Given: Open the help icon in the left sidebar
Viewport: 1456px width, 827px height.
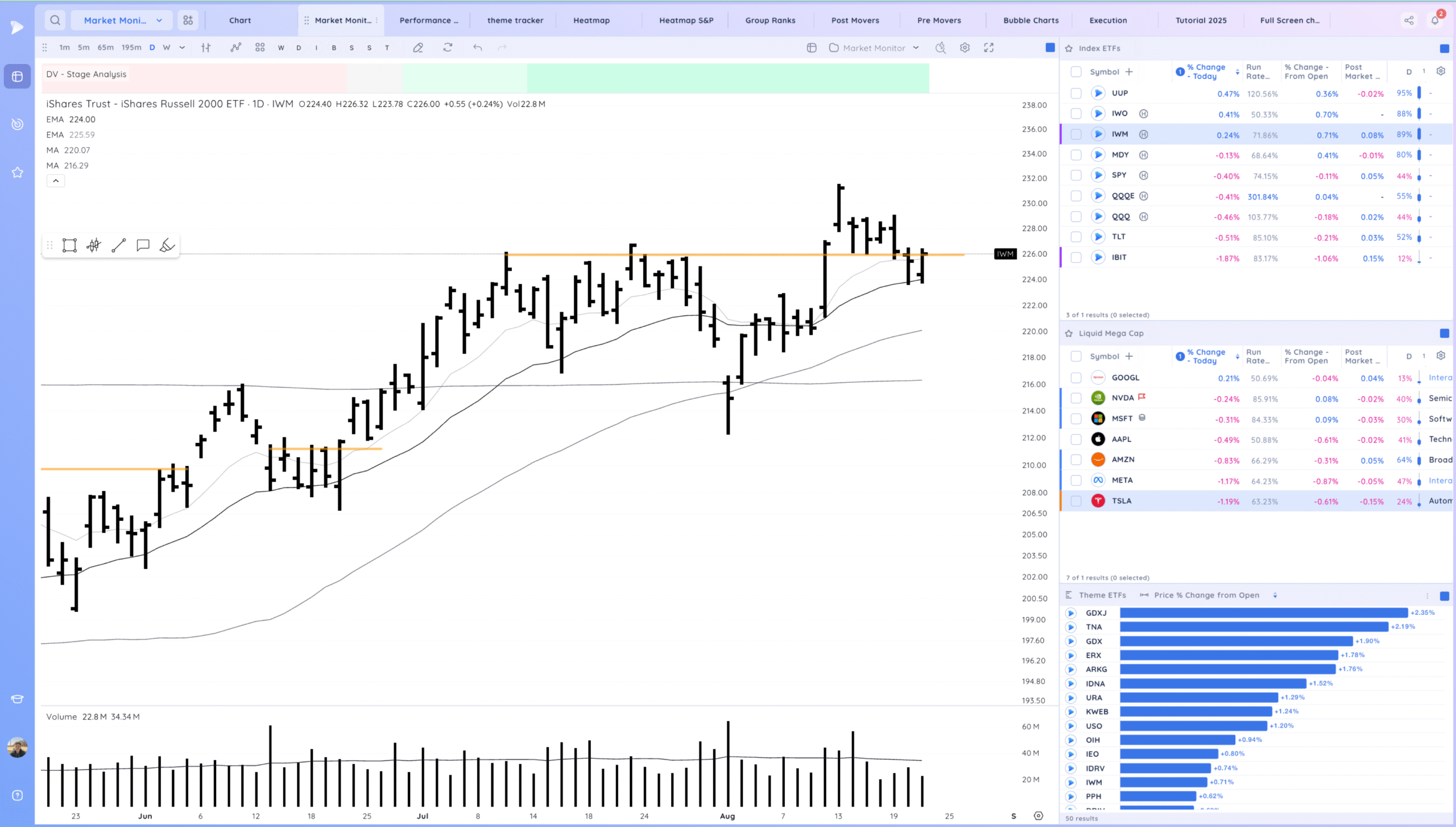Looking at the screenshot, I should pos(18,795).
